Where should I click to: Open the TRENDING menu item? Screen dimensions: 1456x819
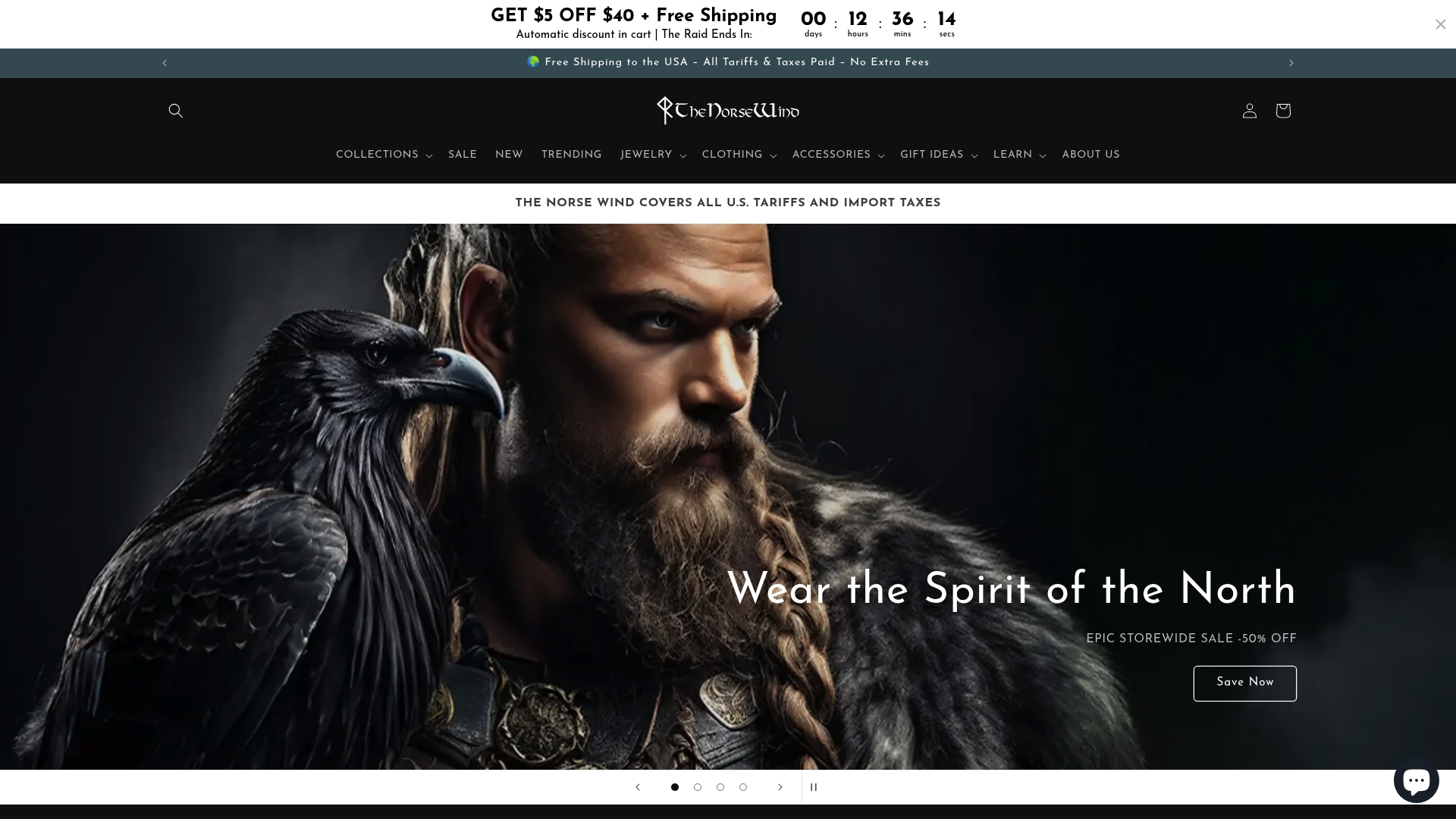pyautogui.click(x=571, y=155)
